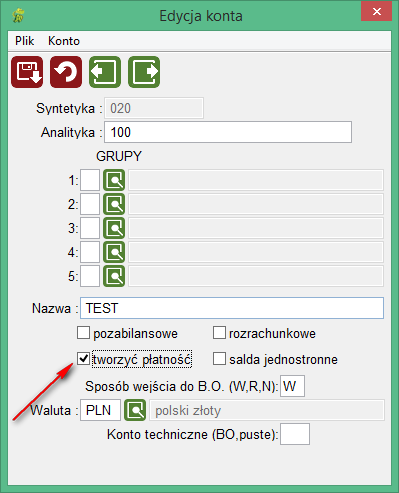Open the Plik menu

pos(24,41)
